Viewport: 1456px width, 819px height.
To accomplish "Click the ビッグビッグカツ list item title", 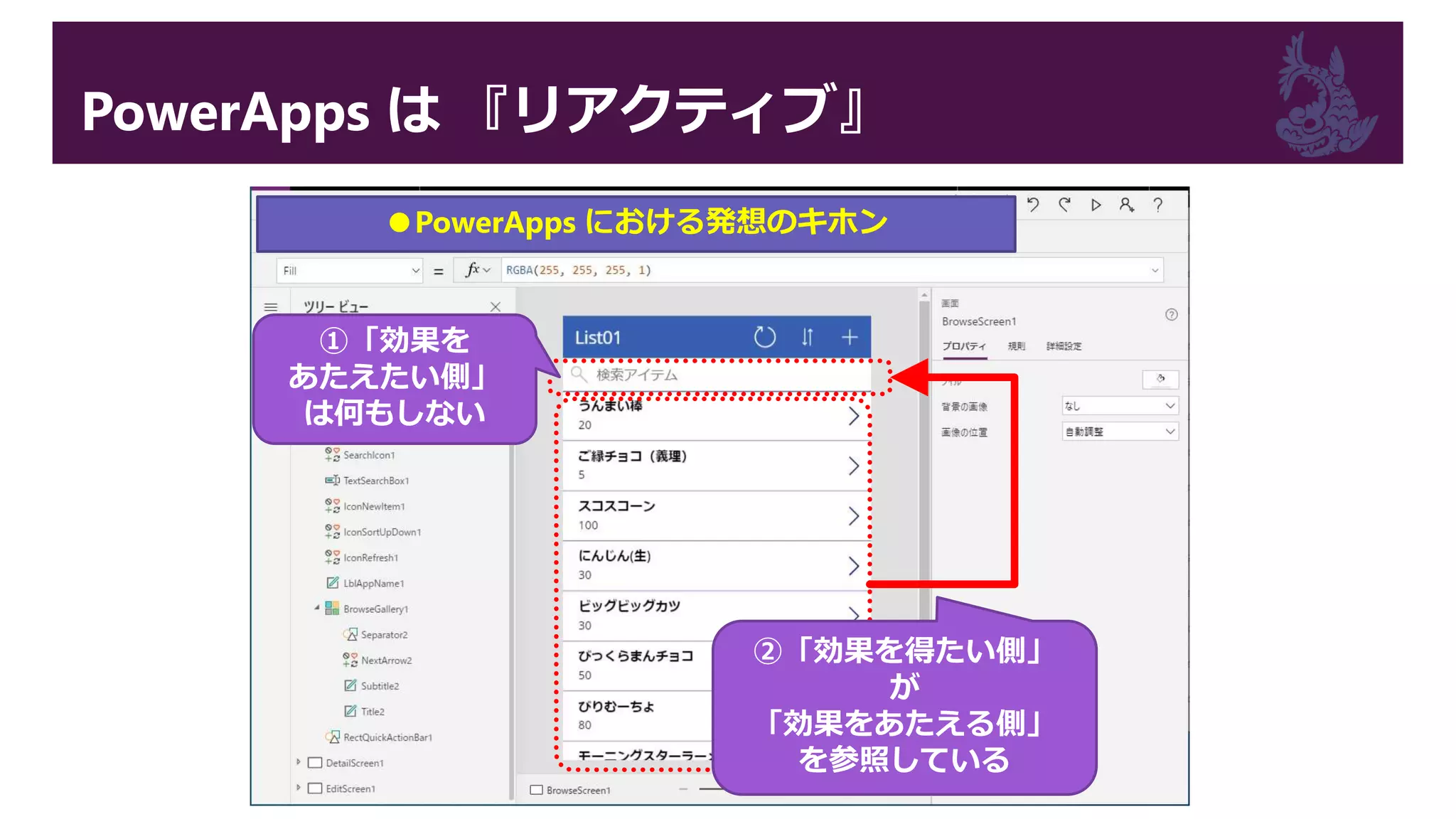I will [x=629, y=606].
